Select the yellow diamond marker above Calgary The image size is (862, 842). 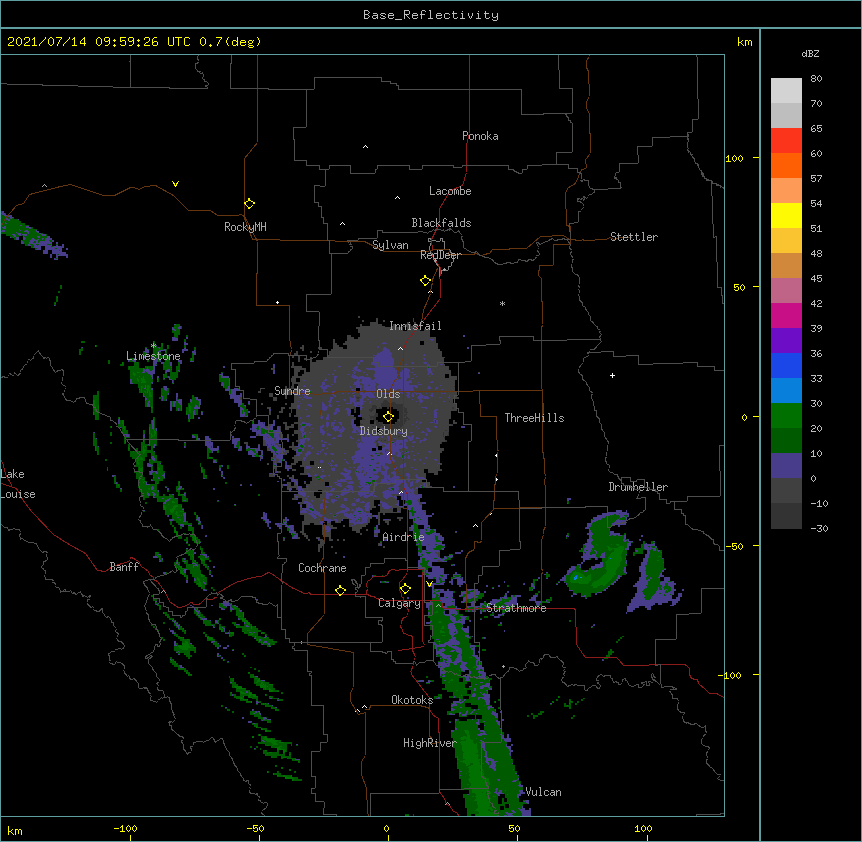pyautogui.click(x=405, y=589)
